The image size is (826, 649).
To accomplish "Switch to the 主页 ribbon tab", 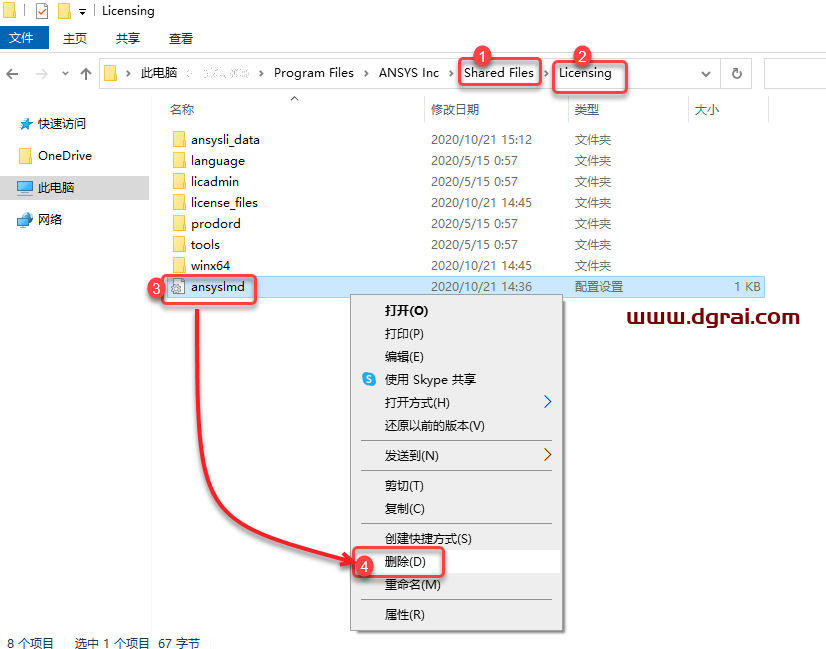I will [74, 38].
